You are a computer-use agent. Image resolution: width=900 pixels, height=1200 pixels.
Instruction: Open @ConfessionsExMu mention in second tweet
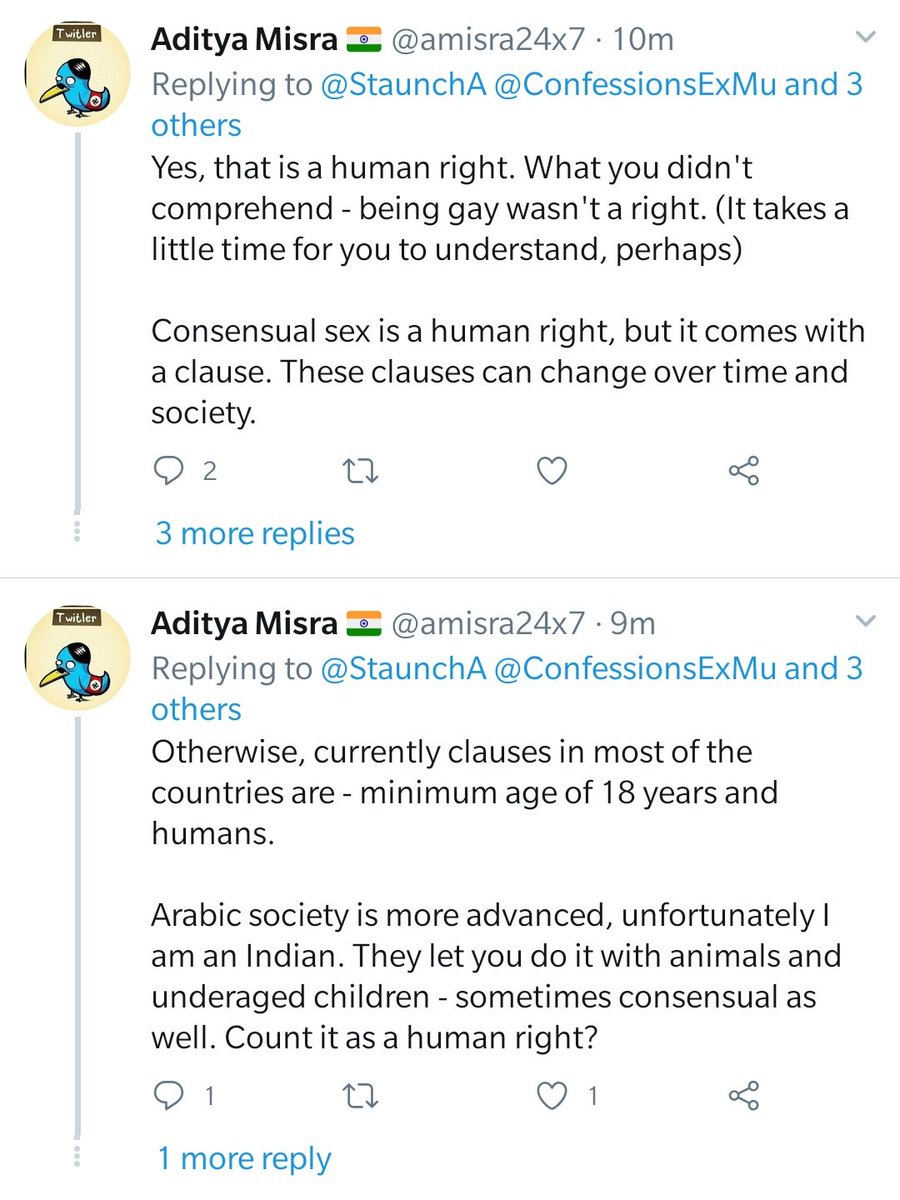click(x=634, y=668)
